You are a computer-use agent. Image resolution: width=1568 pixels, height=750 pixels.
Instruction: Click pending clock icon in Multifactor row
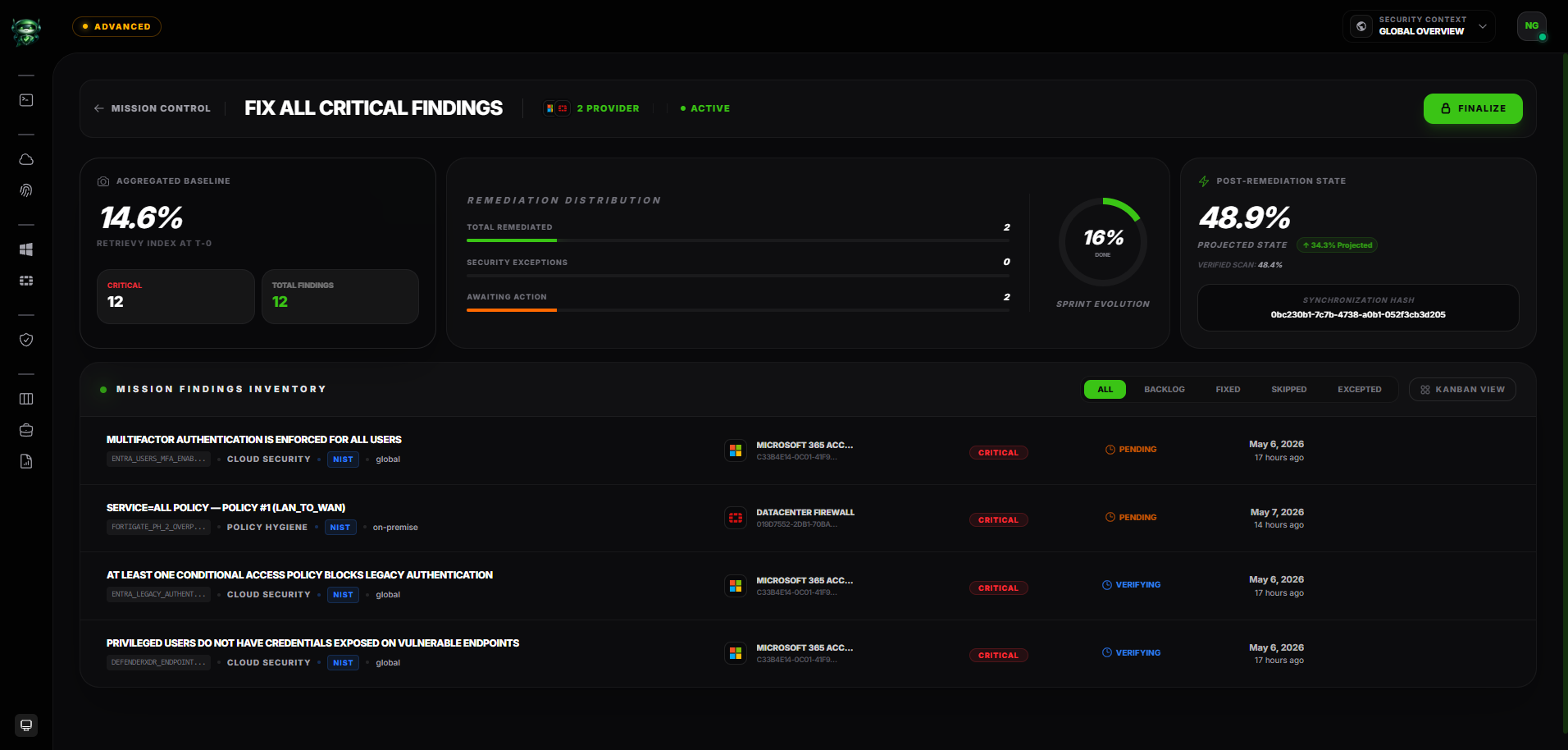[x=1110, y=450]
